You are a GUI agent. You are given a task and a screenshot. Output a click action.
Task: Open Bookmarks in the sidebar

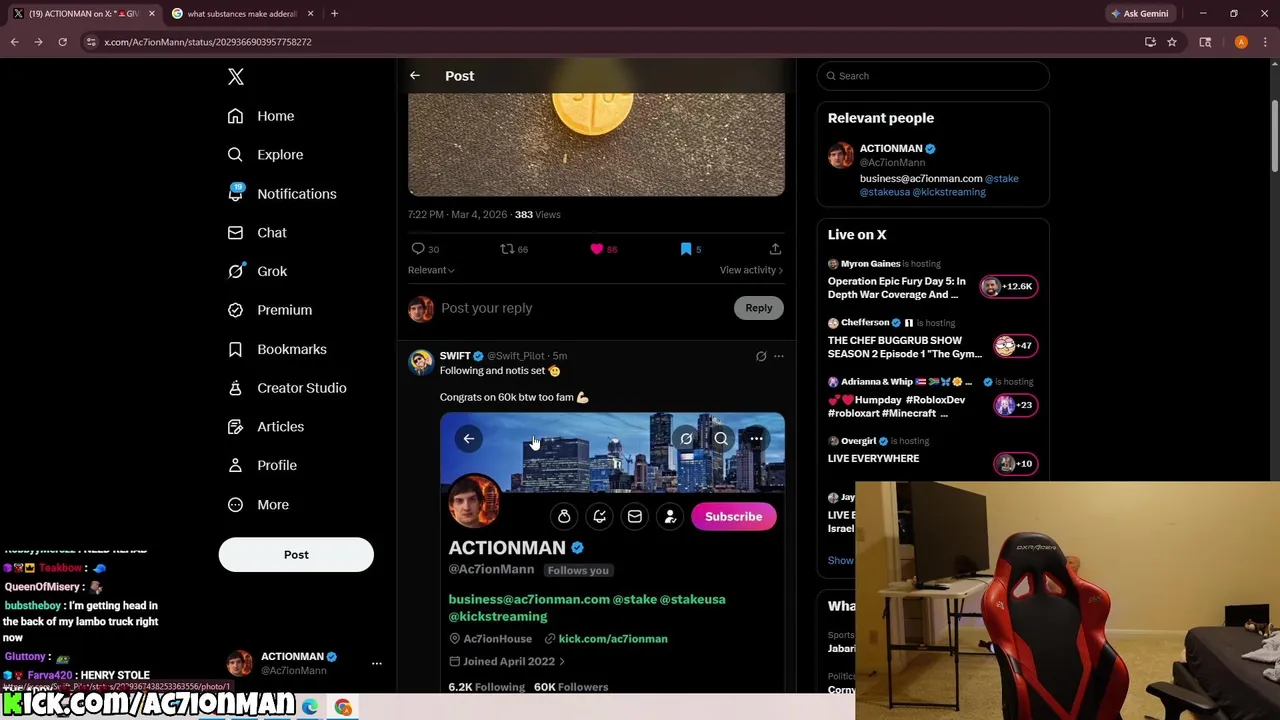click(x=277, y=349)
